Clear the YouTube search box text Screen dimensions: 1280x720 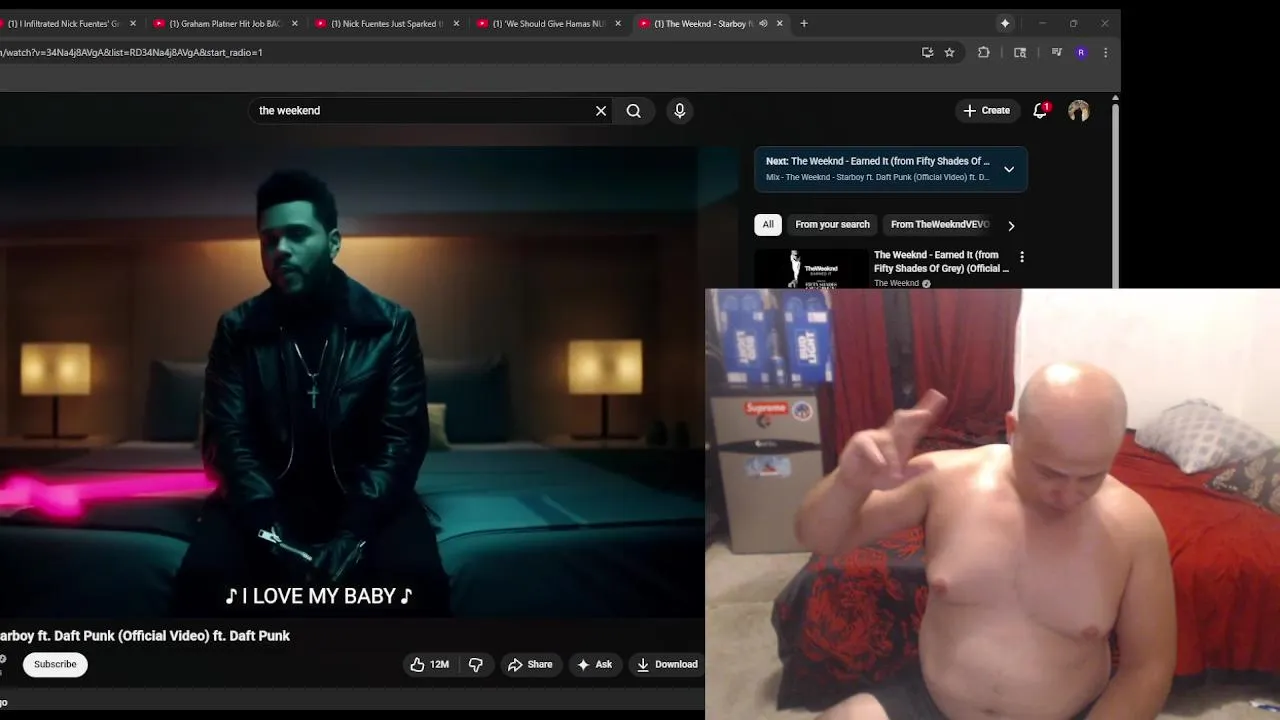point(601,111)
